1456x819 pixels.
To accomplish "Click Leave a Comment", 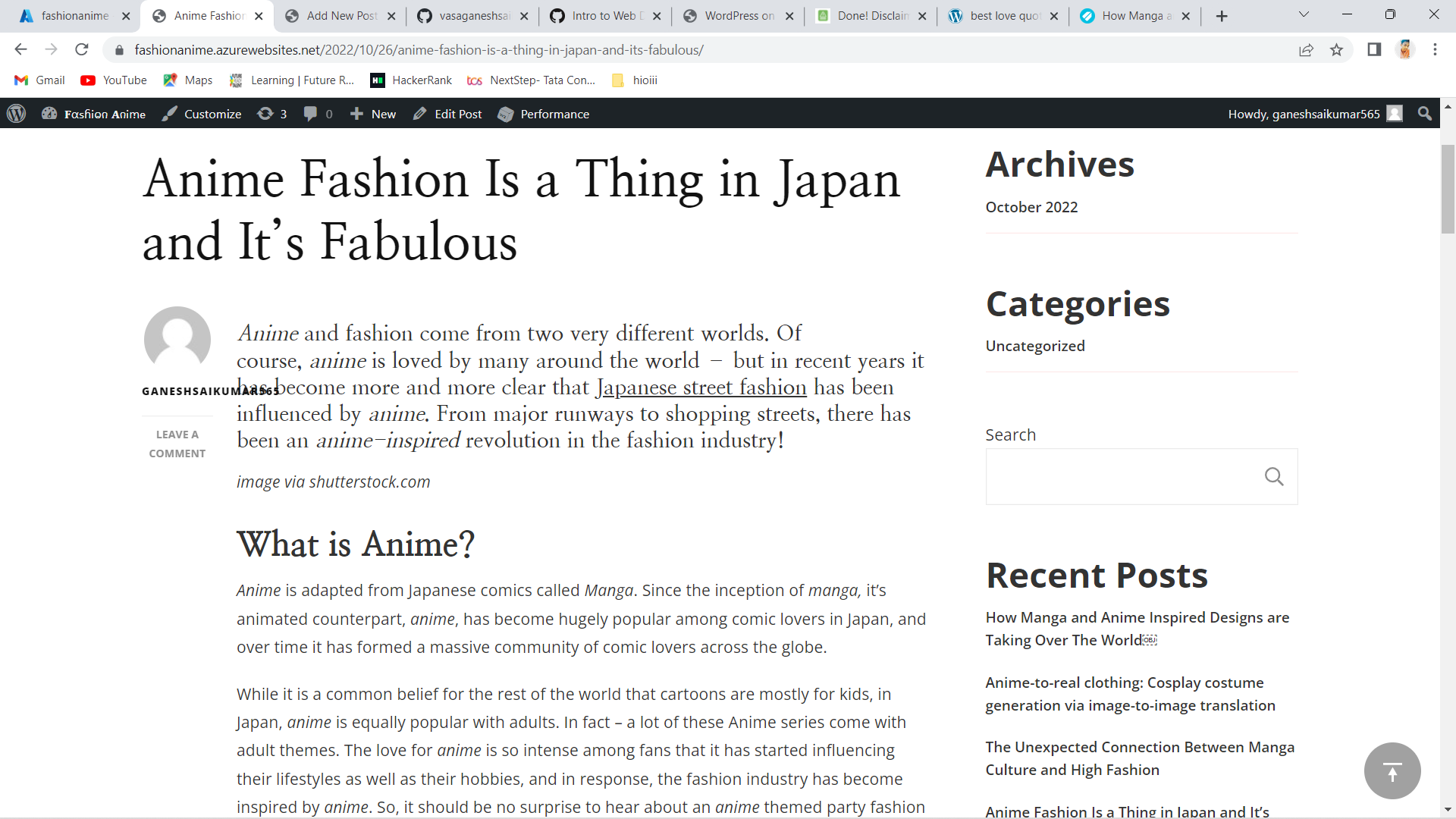I will click(x=177, y=443).
